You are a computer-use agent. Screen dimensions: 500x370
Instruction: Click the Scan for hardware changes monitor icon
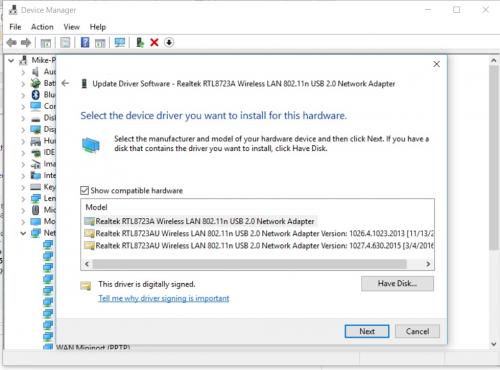(120, 42)
